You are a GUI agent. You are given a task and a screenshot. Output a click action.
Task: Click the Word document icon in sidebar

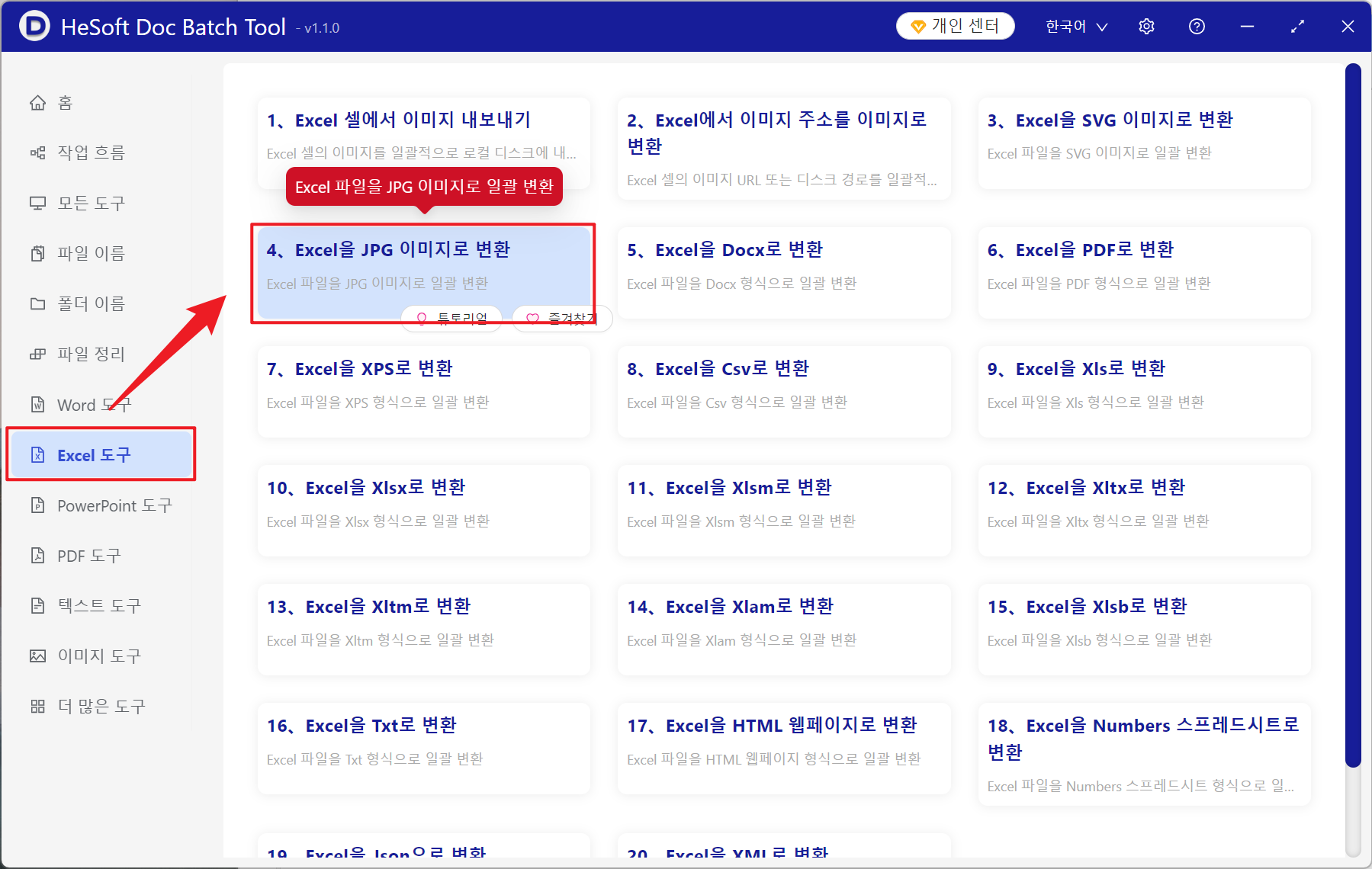37,404
